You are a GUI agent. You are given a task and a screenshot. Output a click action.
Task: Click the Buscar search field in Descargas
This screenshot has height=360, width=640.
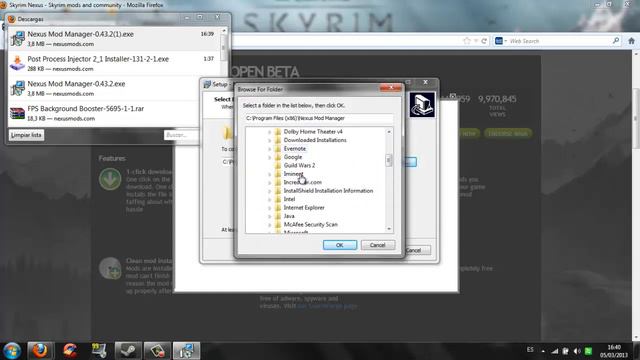pyautogui.click(x=181, y=135)
